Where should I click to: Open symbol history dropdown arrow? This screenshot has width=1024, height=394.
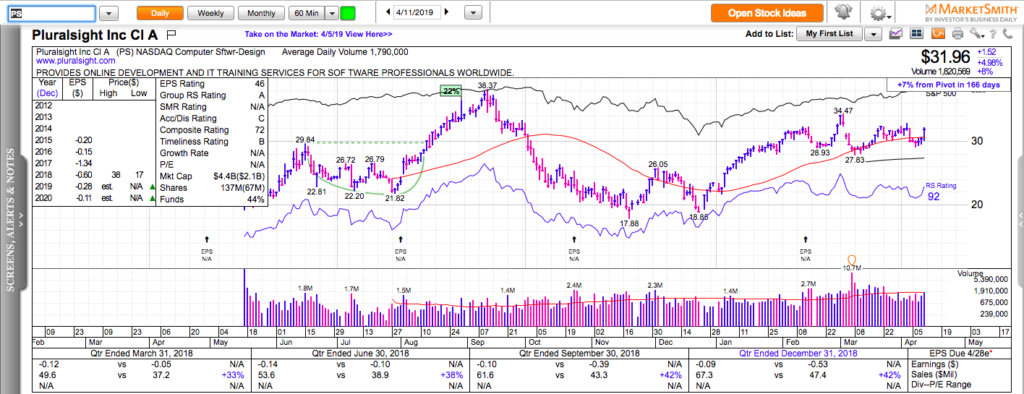coord(110,13)
